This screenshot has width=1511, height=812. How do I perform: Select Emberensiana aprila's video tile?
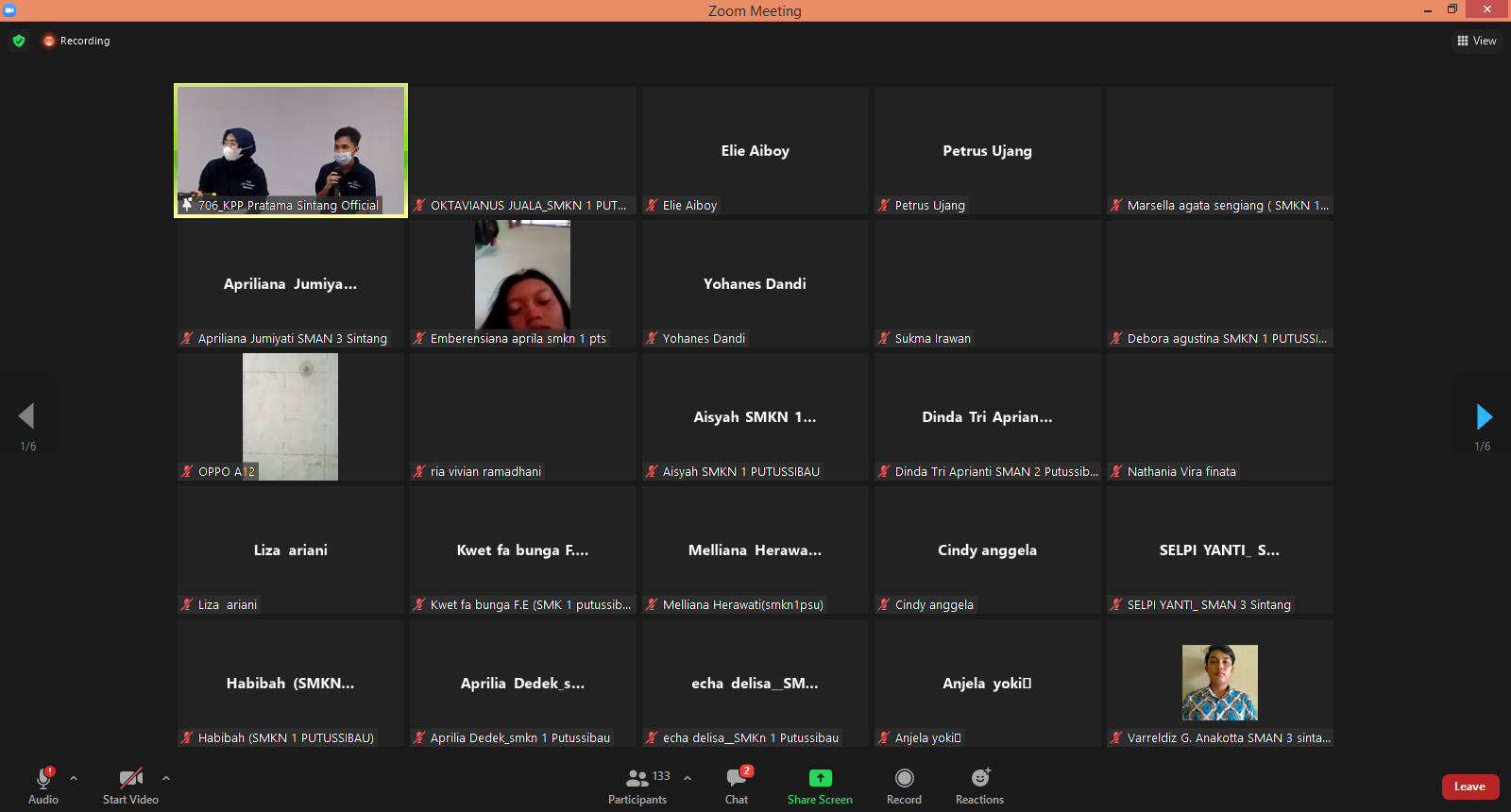click(522, 283)
